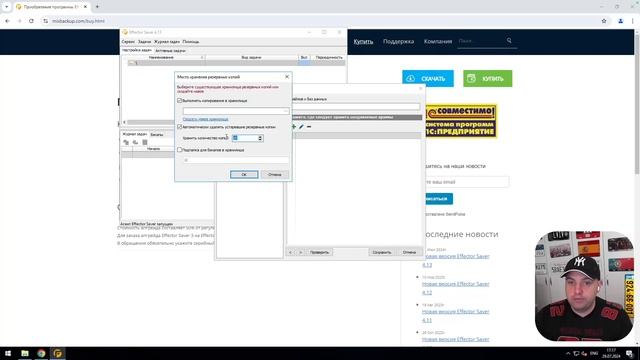This screenshot has width=640, height=360.
Task: Toggle 'Выполнять копирование в хранилище' checkbox
Action: coord(179,100)
